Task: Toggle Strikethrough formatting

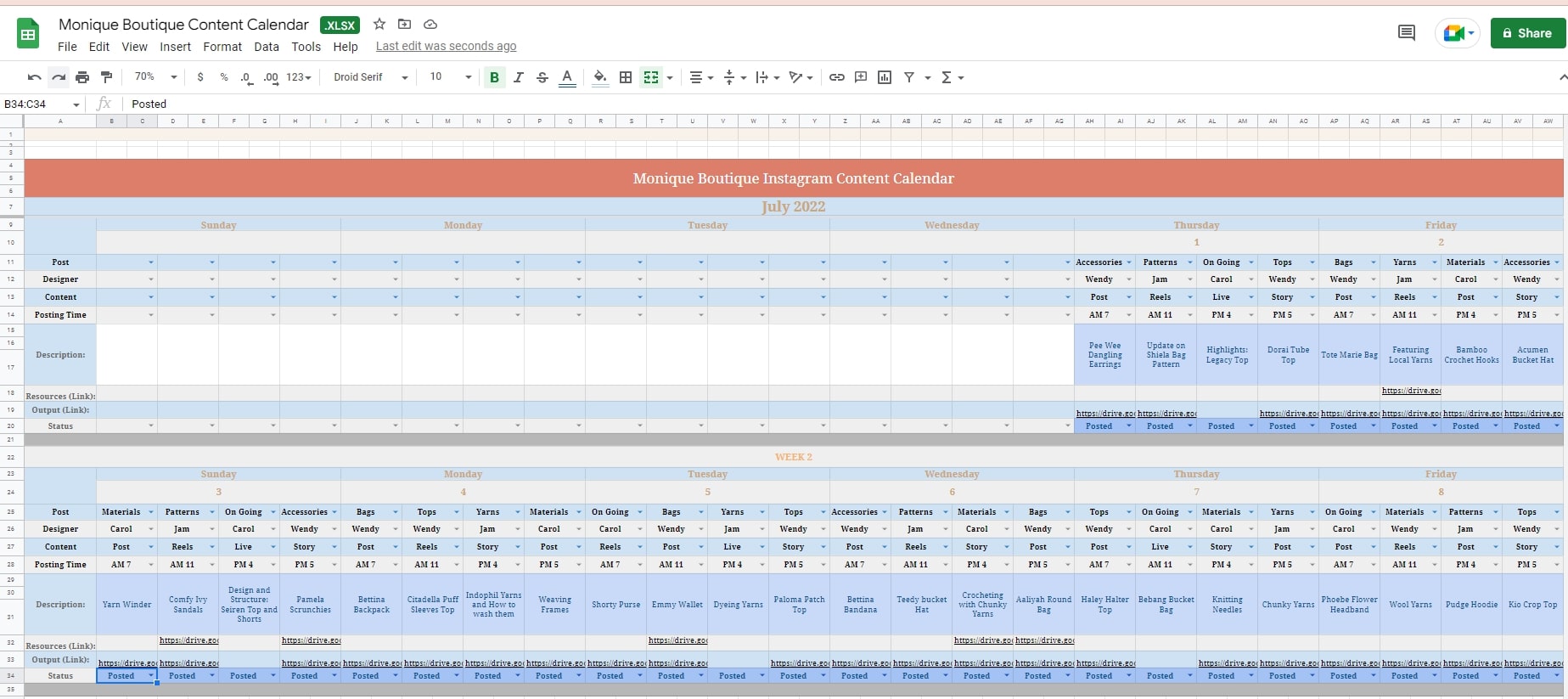Action: (x=542, y=77)
